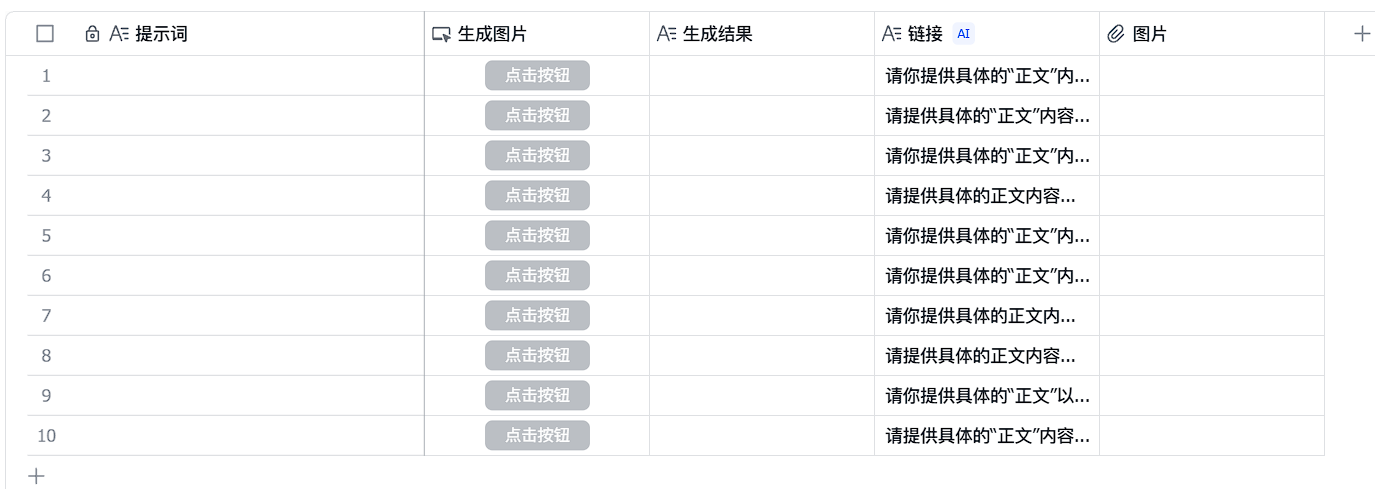Add a new column with plus icon
Viewport: 1375px width, 489px height.
point(1361,34)
